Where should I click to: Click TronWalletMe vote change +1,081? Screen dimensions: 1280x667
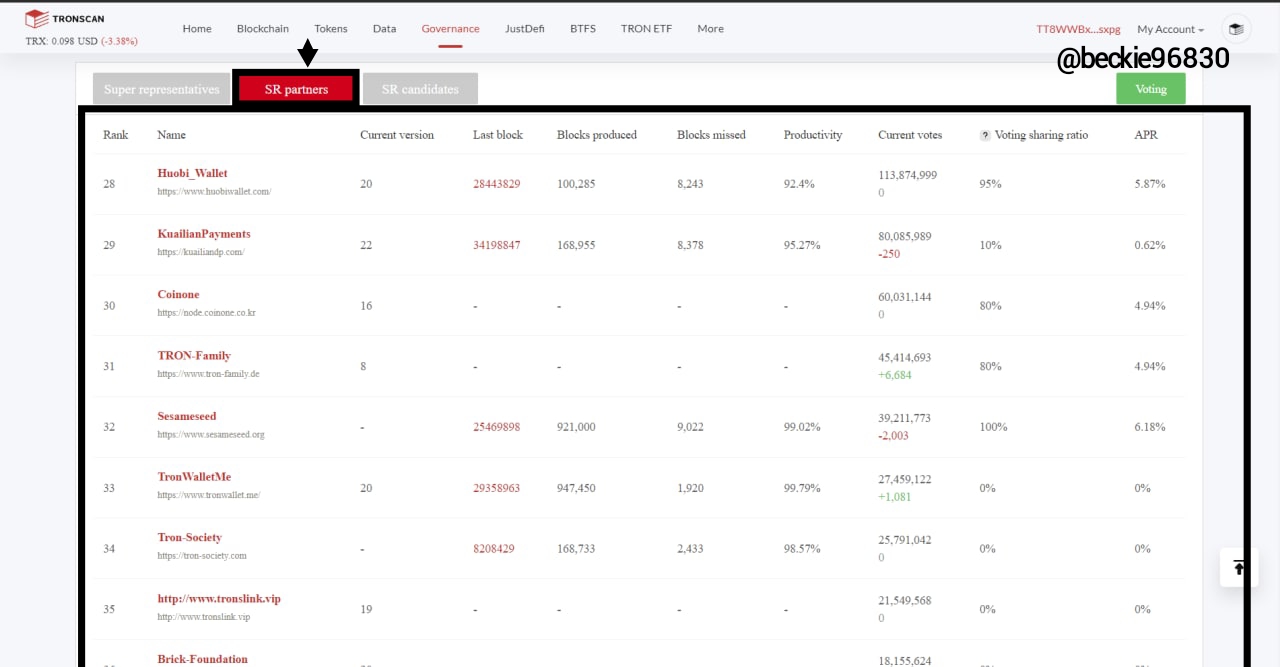coord(895,497)
